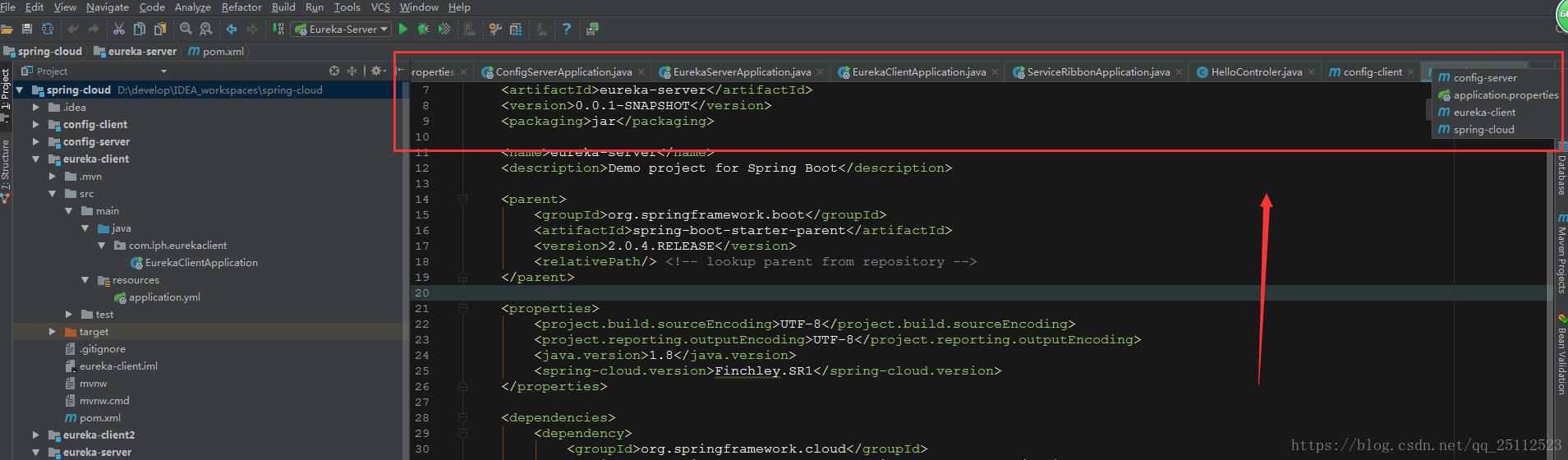Hide Project panel with arrow-bar icon

tap(400, 71)
